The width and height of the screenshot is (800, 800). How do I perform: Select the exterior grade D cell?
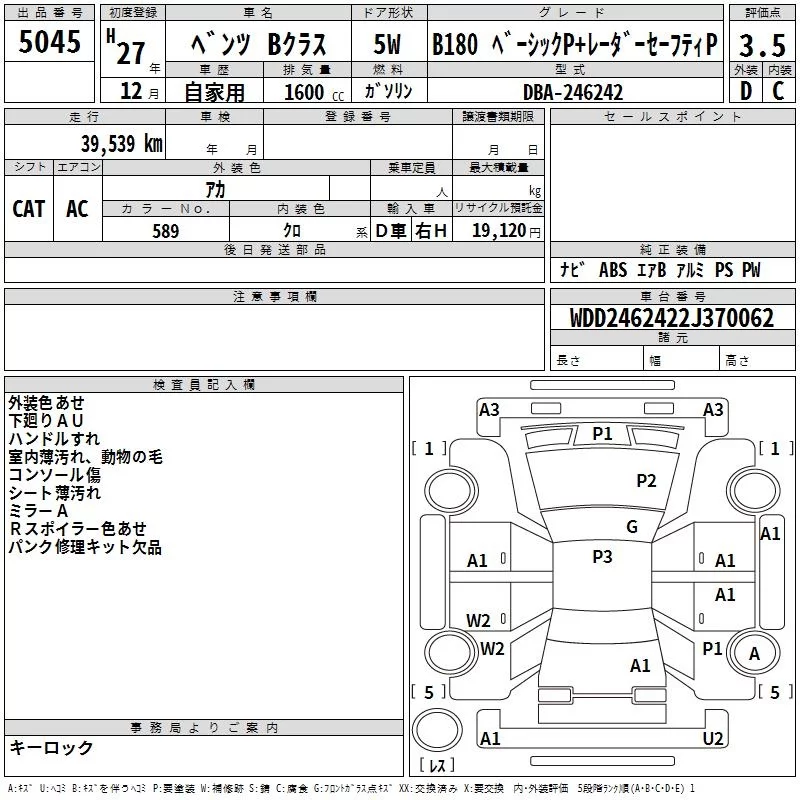745,91
